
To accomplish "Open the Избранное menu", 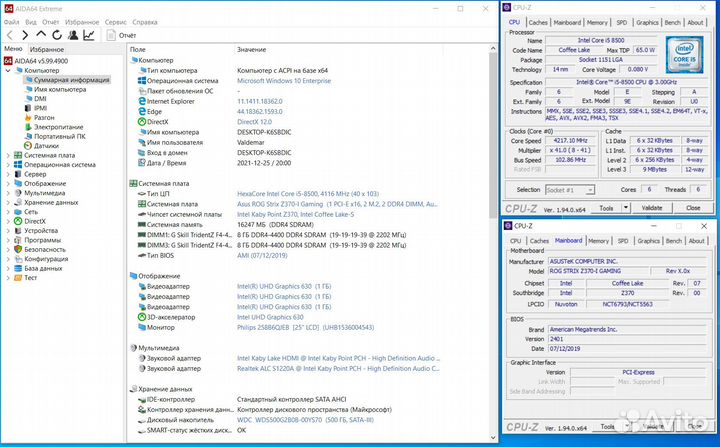I will (82, 22).
